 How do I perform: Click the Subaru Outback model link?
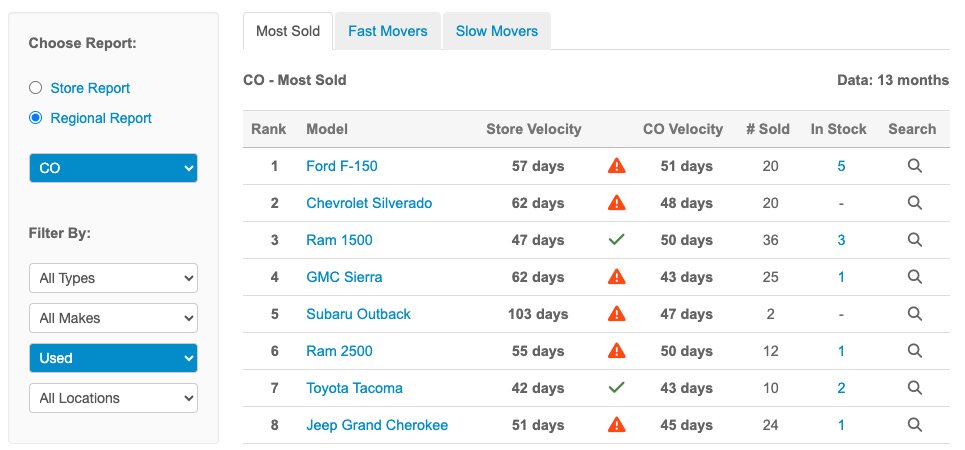pos(358,314)
